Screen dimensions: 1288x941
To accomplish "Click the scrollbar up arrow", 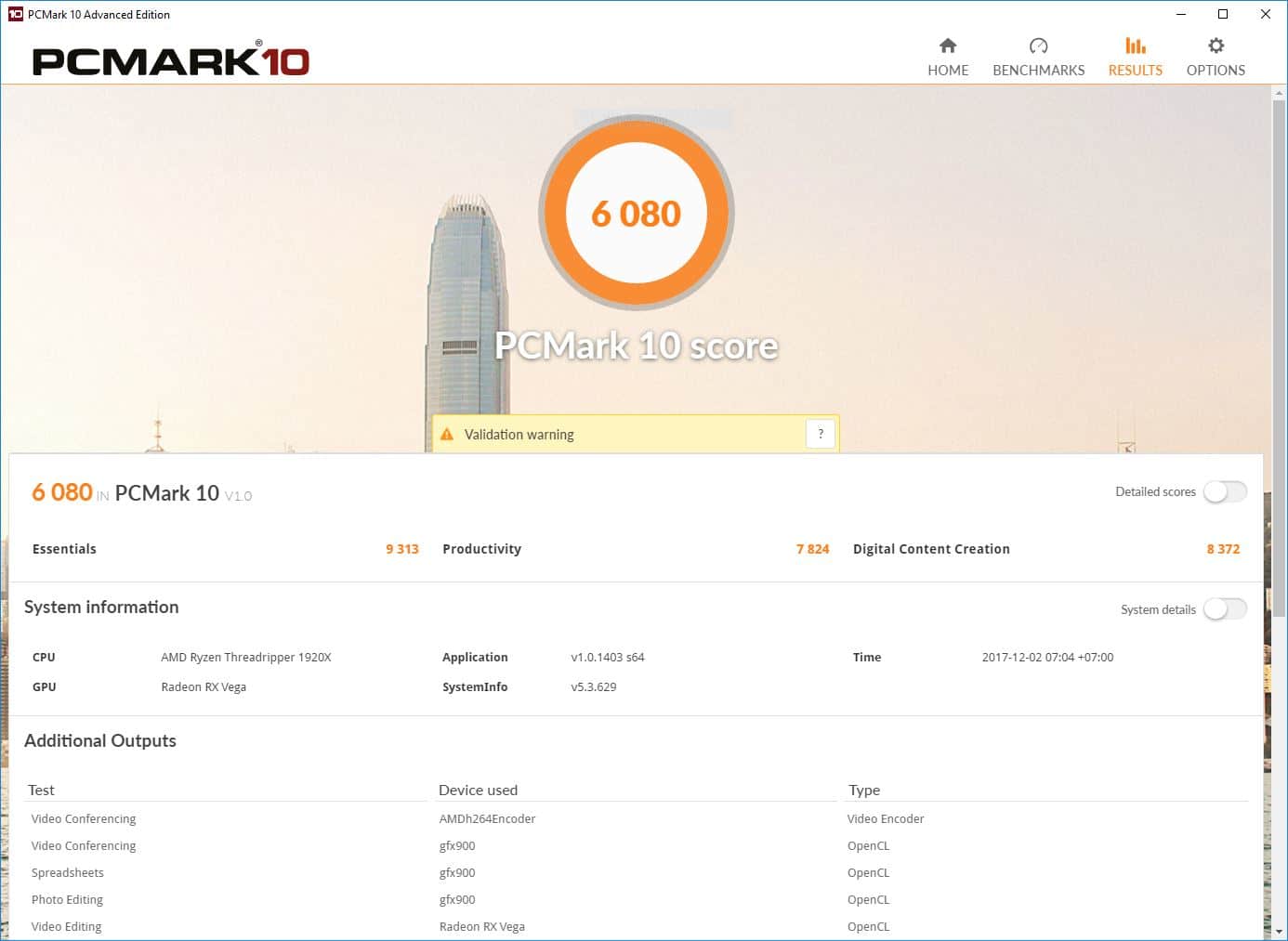I will pyautogui.click(x=1279, y=93).
